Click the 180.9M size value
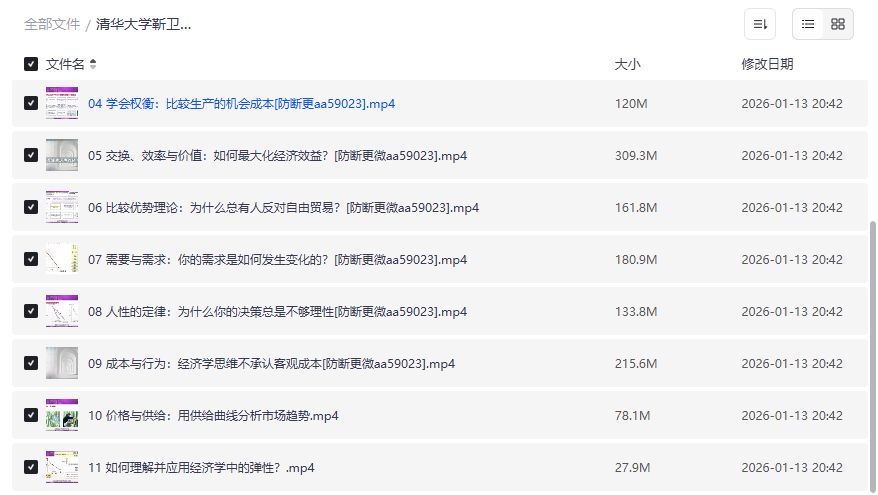 [636, 260]
